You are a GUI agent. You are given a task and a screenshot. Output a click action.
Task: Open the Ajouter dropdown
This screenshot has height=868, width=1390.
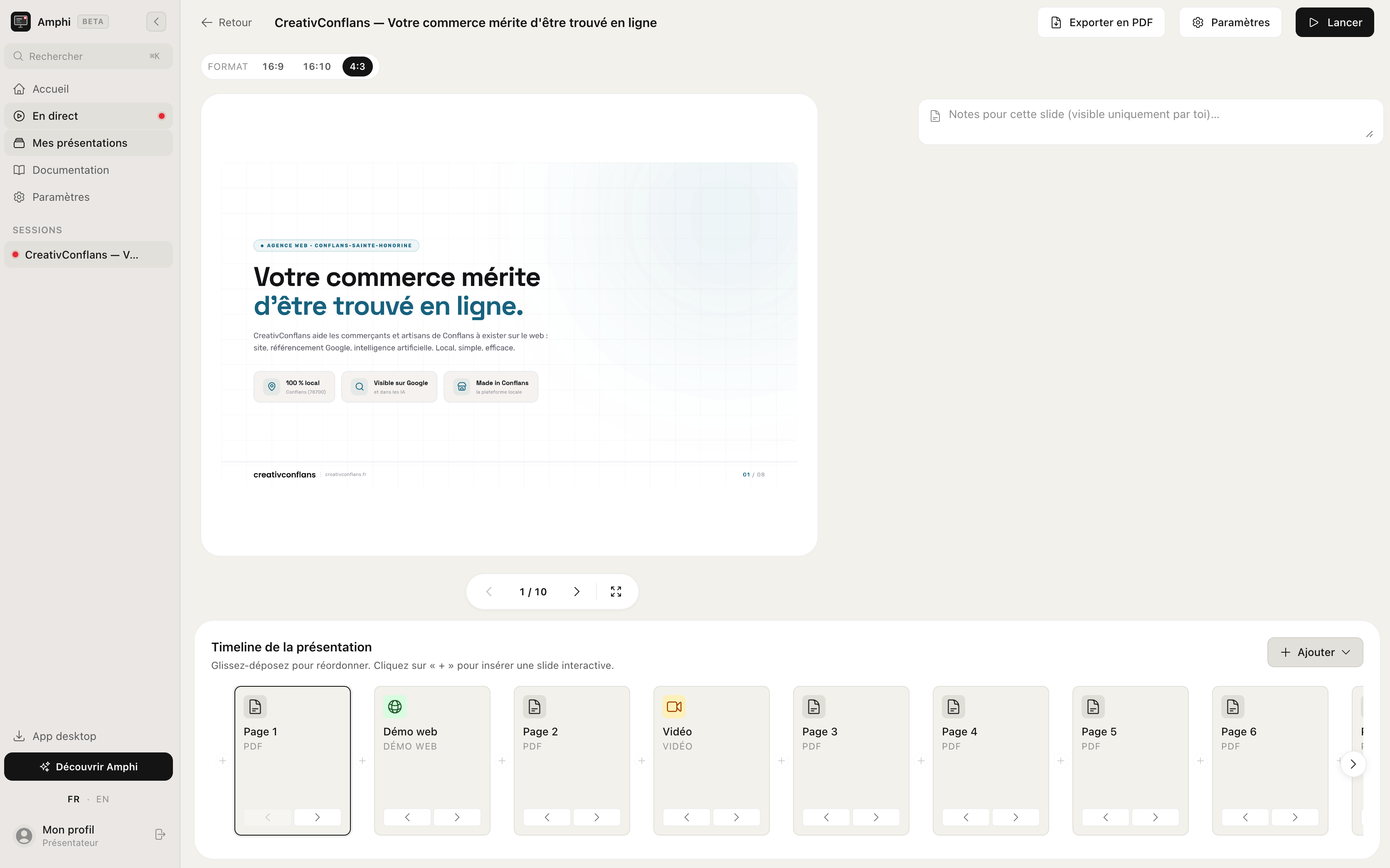click(1315, 652)
